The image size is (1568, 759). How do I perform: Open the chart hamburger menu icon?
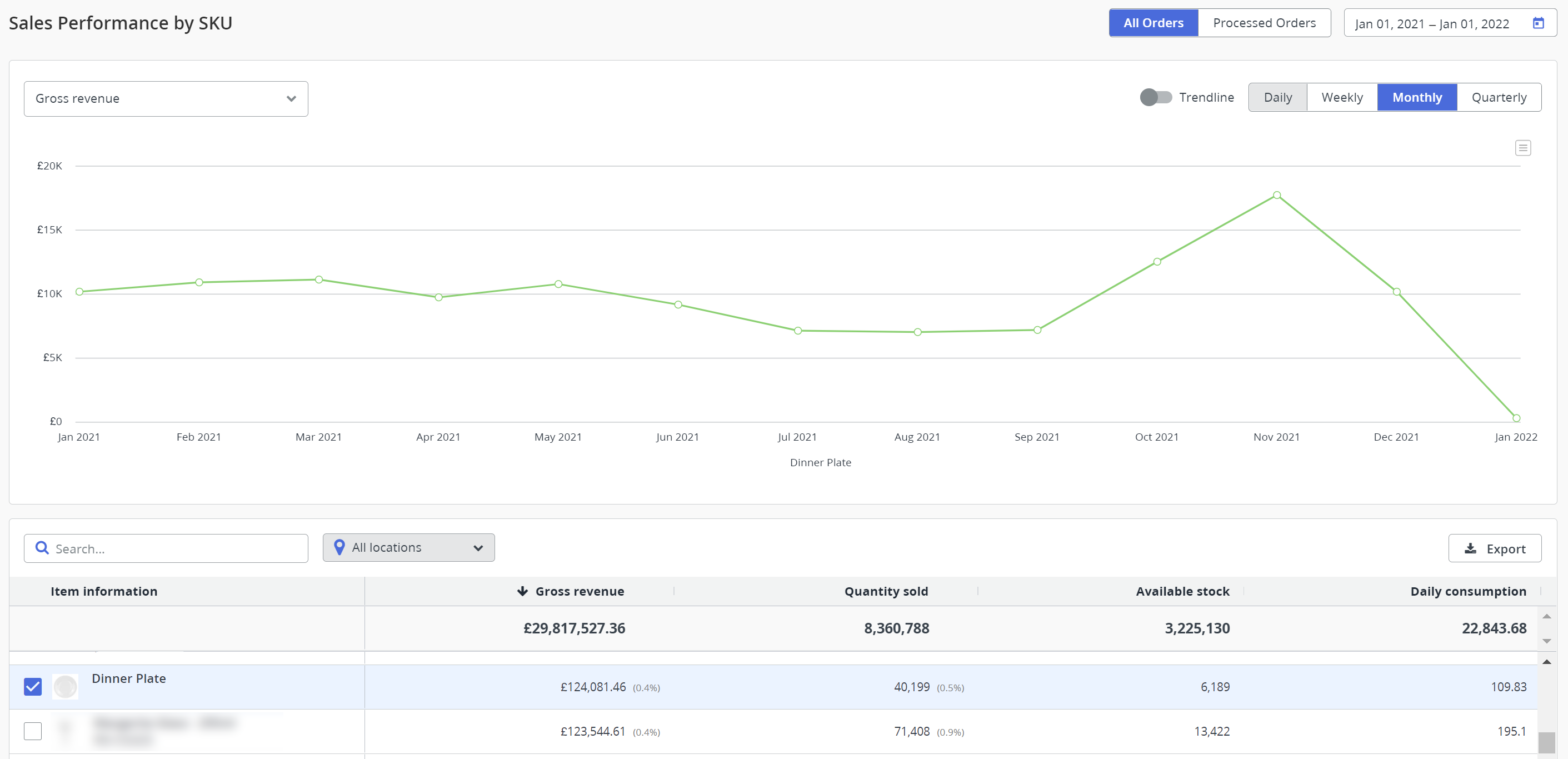1522,148
